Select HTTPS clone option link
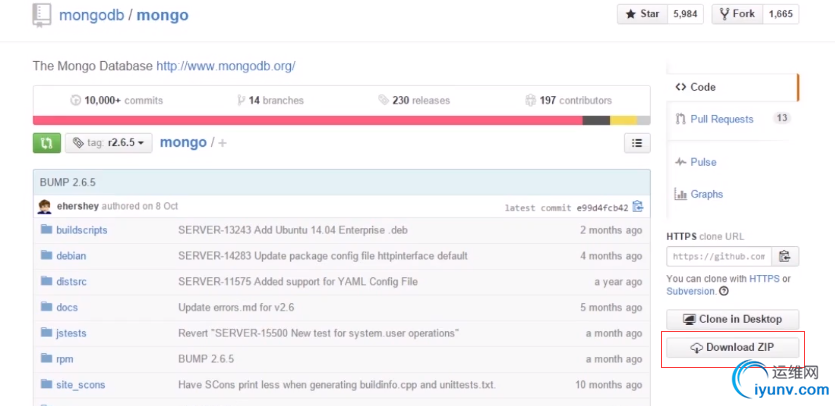 point(764,279)
